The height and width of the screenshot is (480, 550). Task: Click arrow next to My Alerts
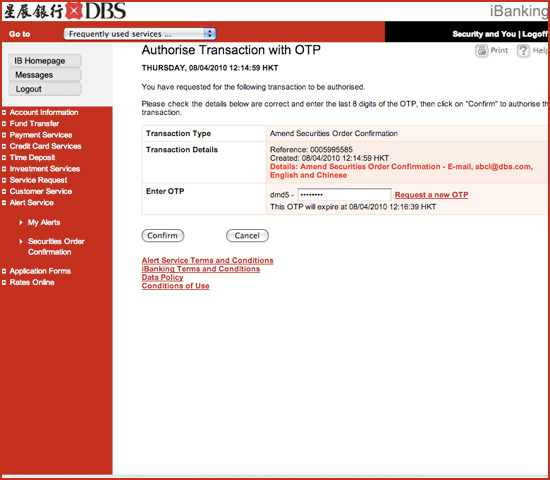point(21,222)
